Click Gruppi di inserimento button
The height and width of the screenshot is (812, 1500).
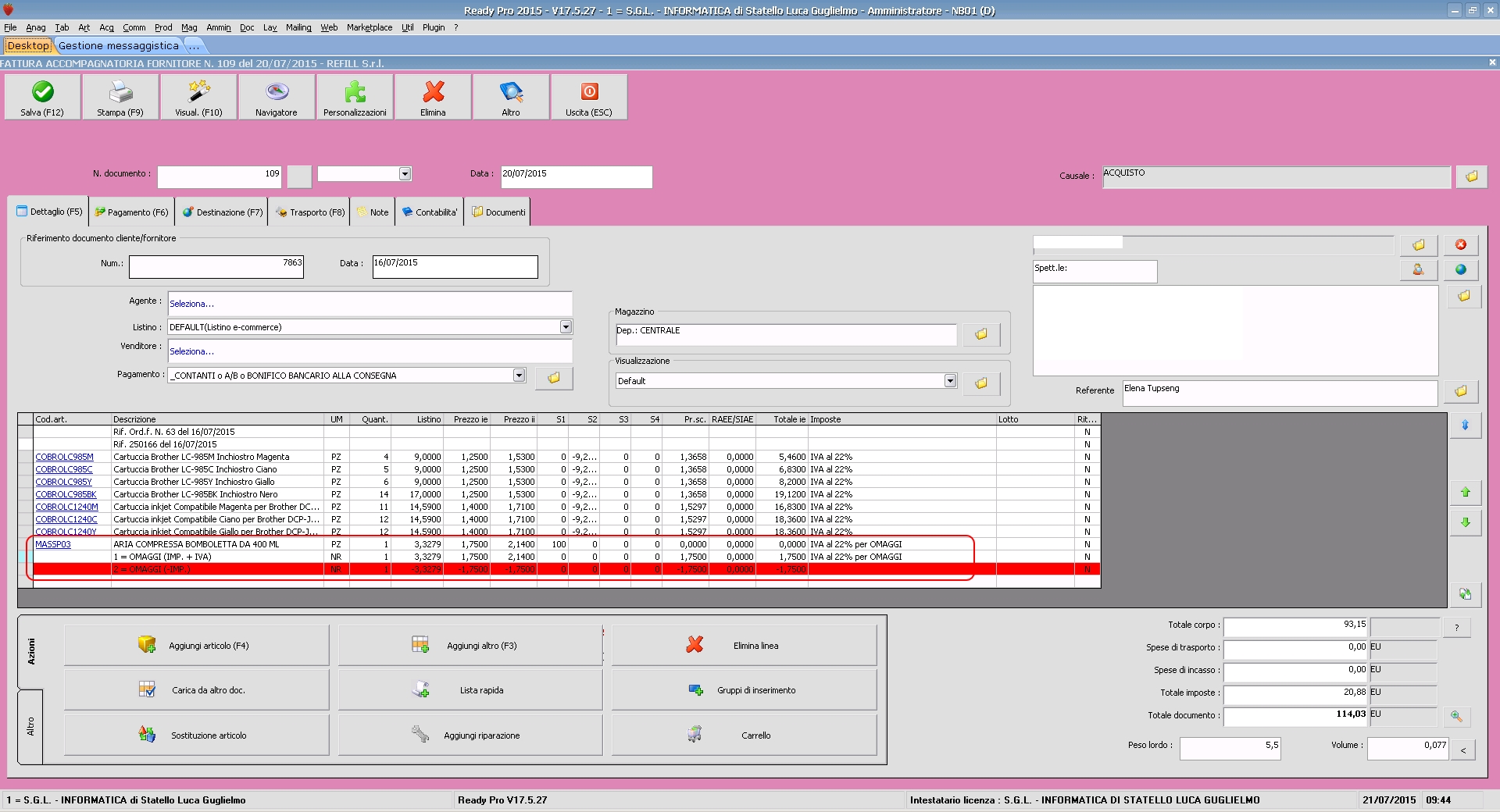(x=744, y=690)
